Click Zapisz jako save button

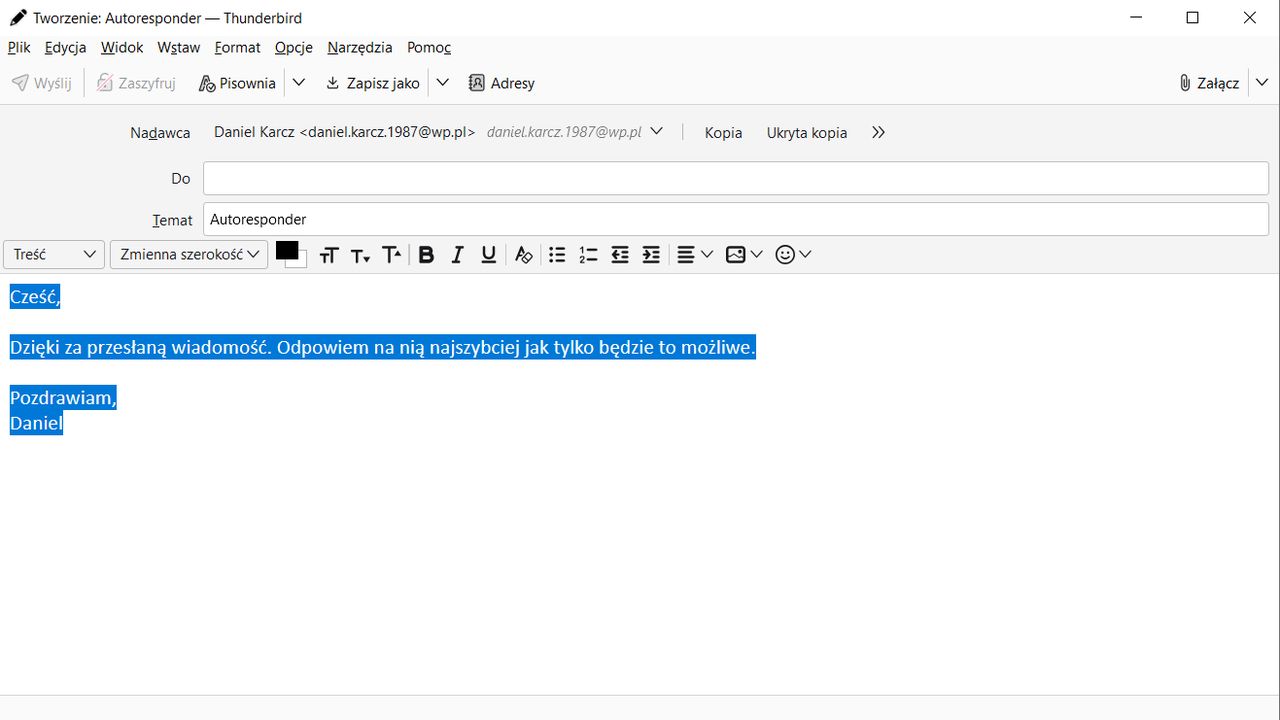tap(373, 83)
